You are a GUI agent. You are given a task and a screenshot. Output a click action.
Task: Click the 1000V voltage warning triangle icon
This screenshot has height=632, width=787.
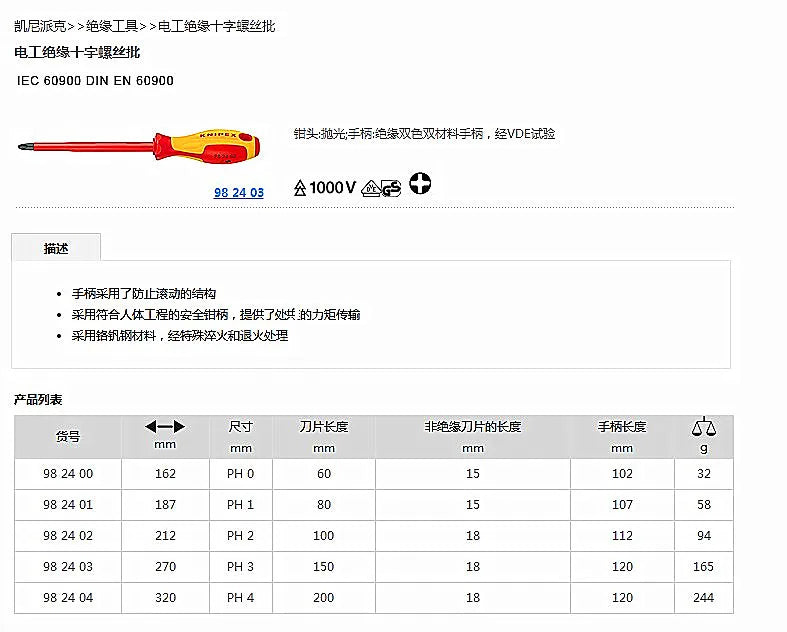pos(300,188)
